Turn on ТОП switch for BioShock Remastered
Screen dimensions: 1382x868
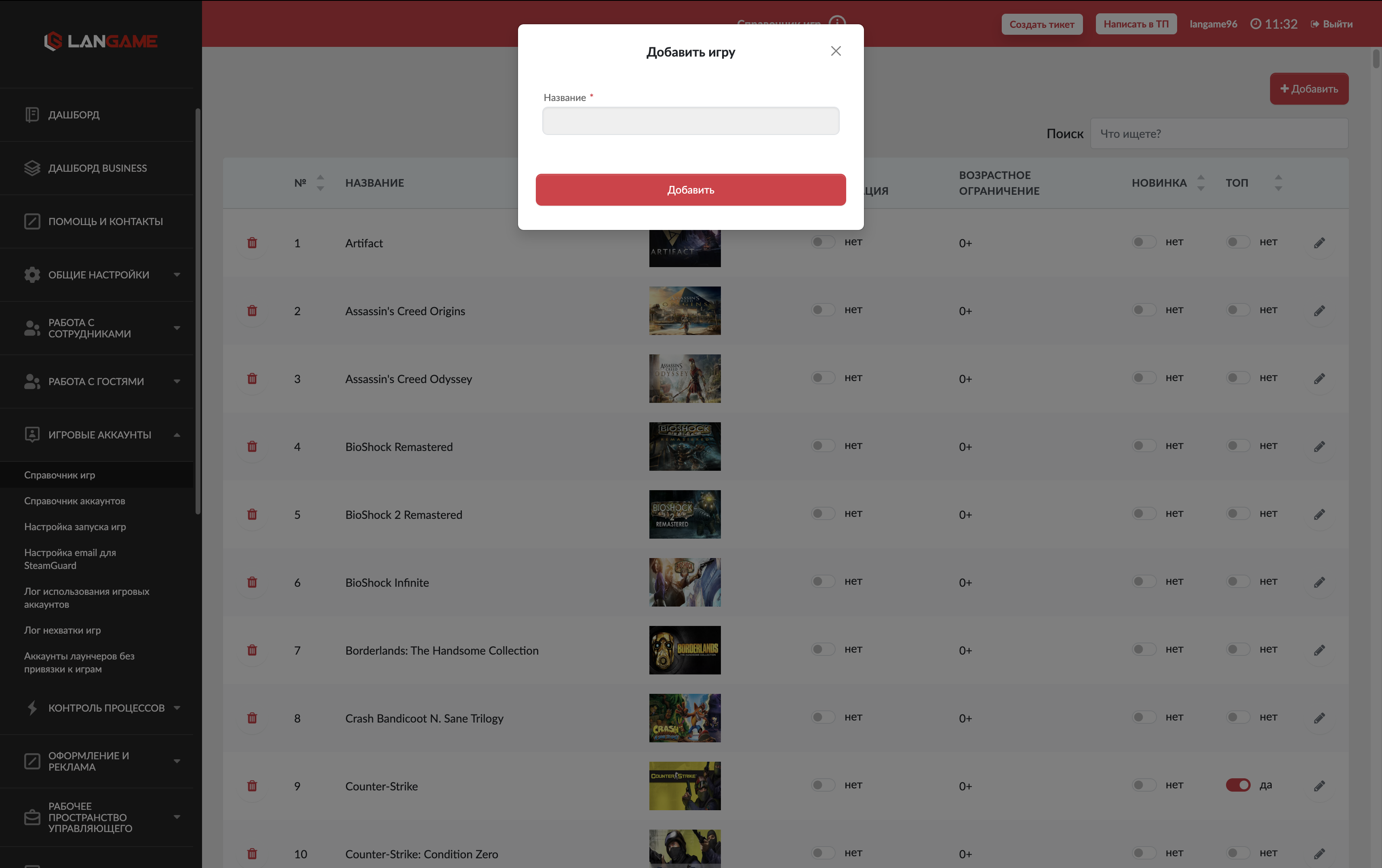1238,445
